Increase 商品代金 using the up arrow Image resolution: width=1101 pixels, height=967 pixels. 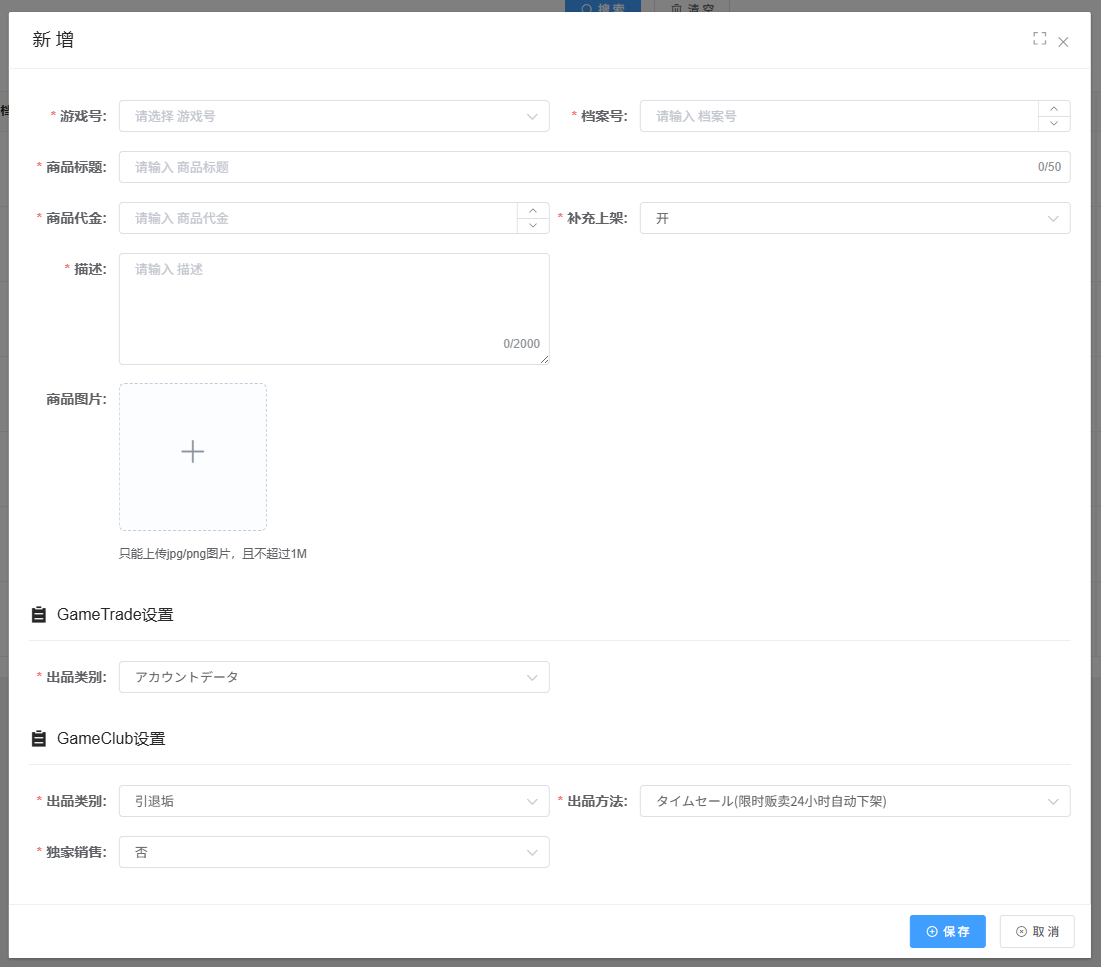point(533,211)
